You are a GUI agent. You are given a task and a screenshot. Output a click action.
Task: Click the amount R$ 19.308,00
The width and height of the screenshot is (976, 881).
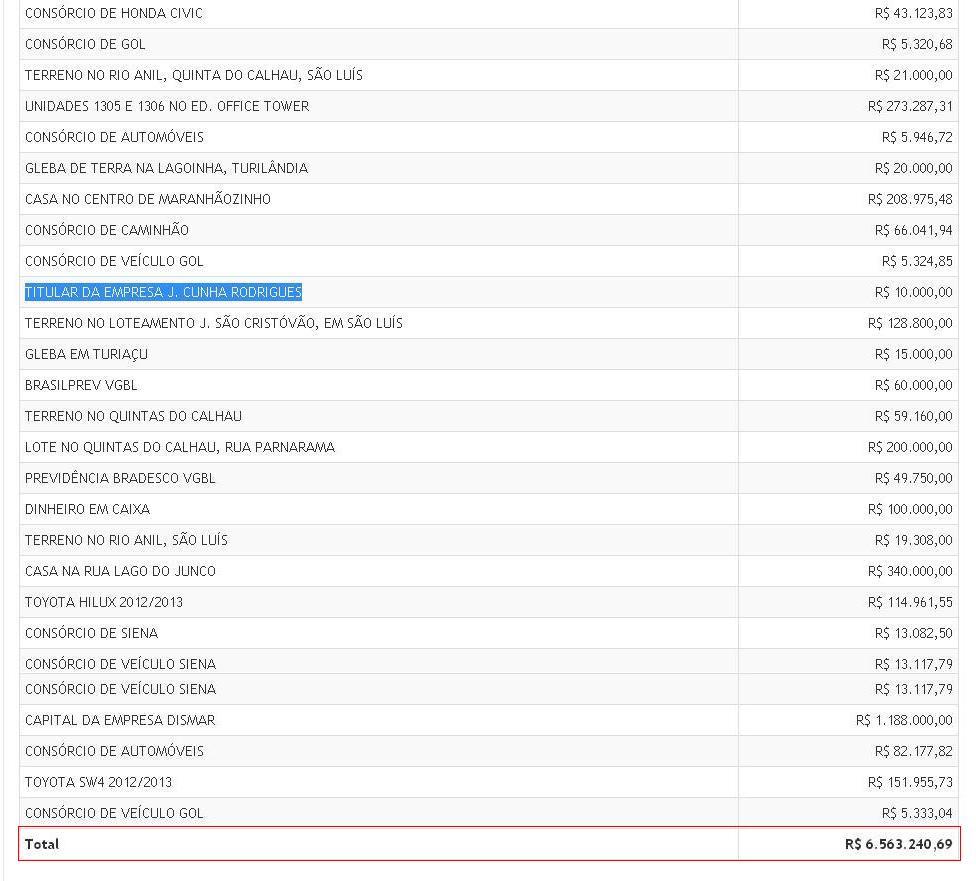[x=913, y=540]
